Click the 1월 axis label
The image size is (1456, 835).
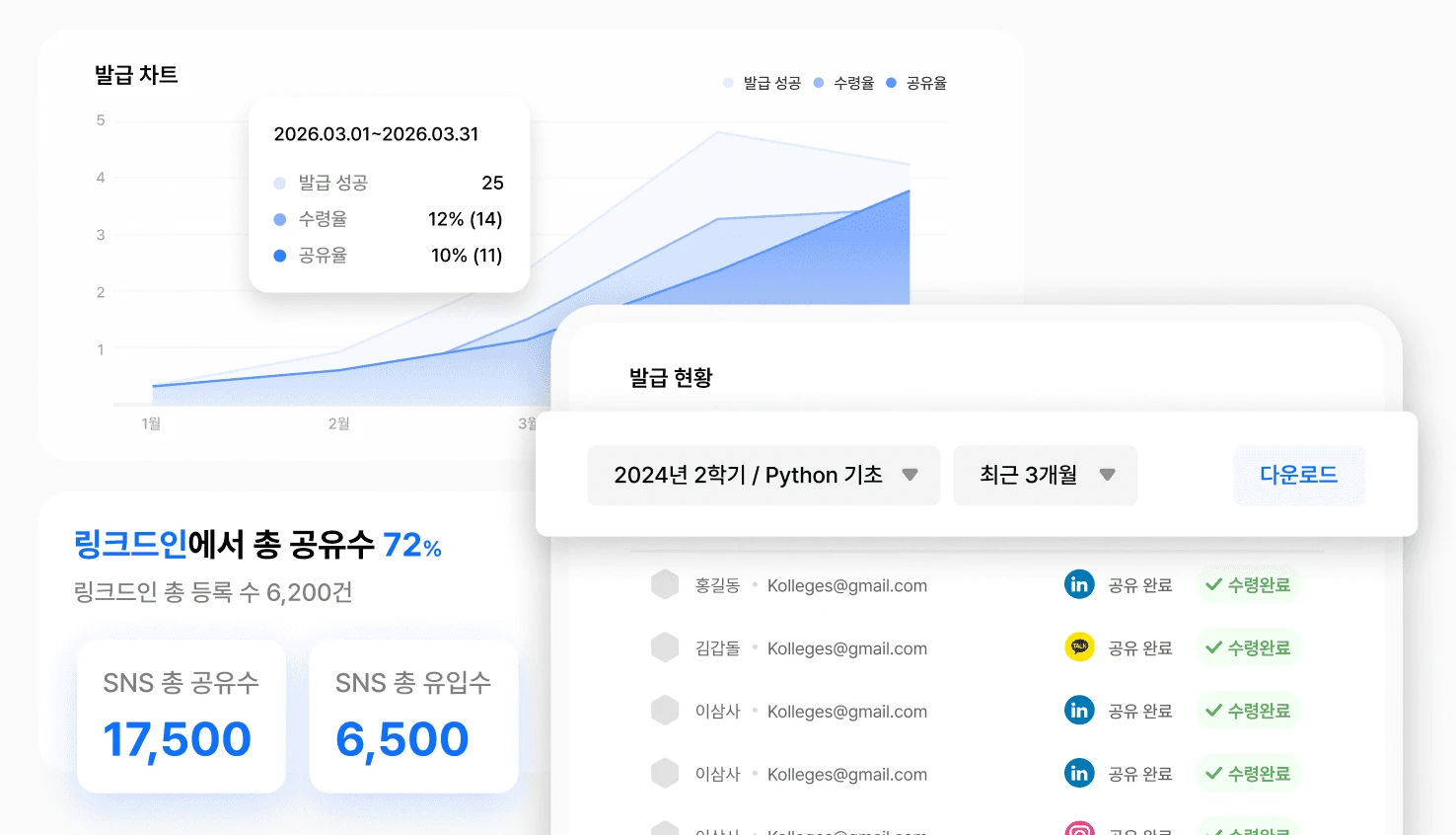(x=151, y=423)
